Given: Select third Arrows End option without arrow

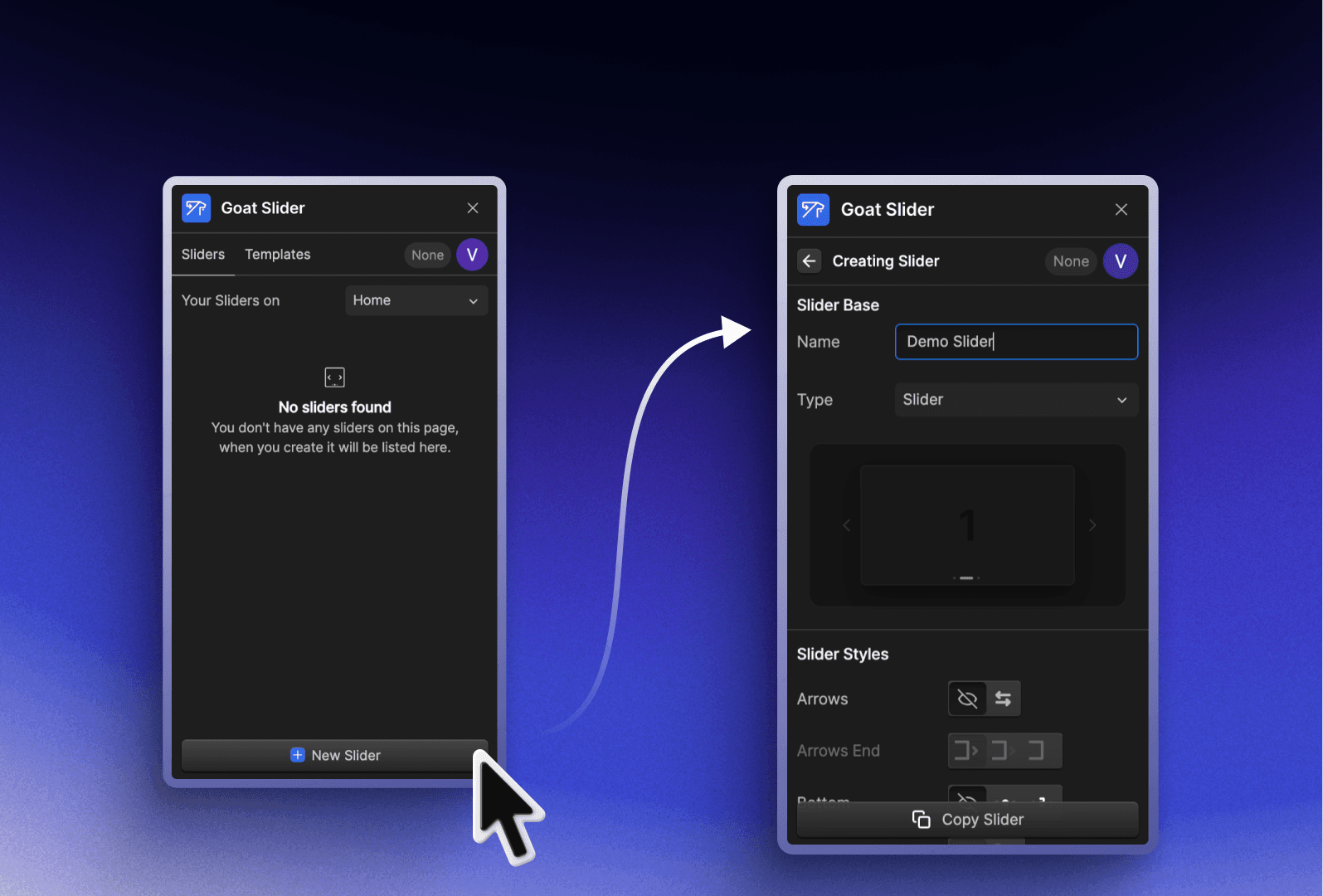Looking at the screenshot, I should [x=1037, y=751].
